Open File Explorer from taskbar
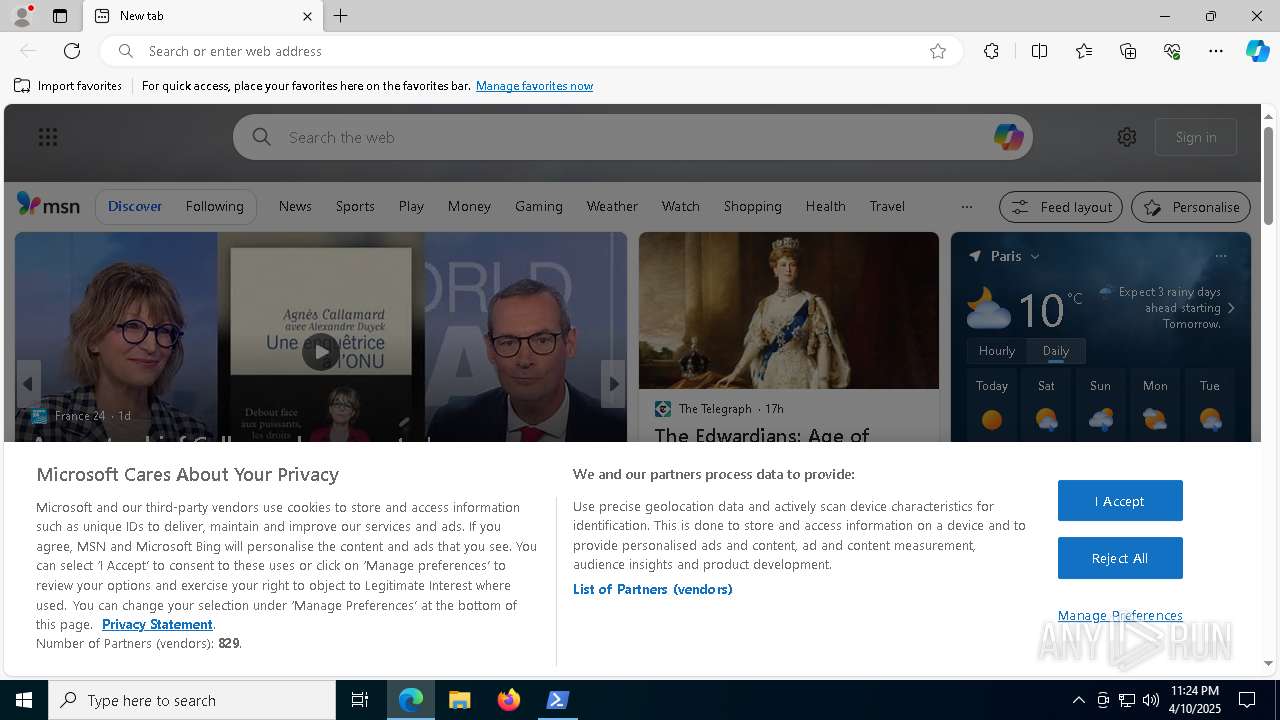 [x=460, y=700]
